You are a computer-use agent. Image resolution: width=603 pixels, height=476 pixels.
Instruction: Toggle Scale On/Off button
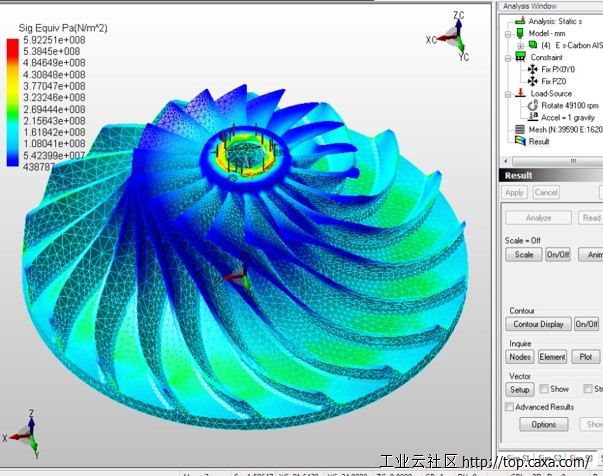[x=558, y=255]
